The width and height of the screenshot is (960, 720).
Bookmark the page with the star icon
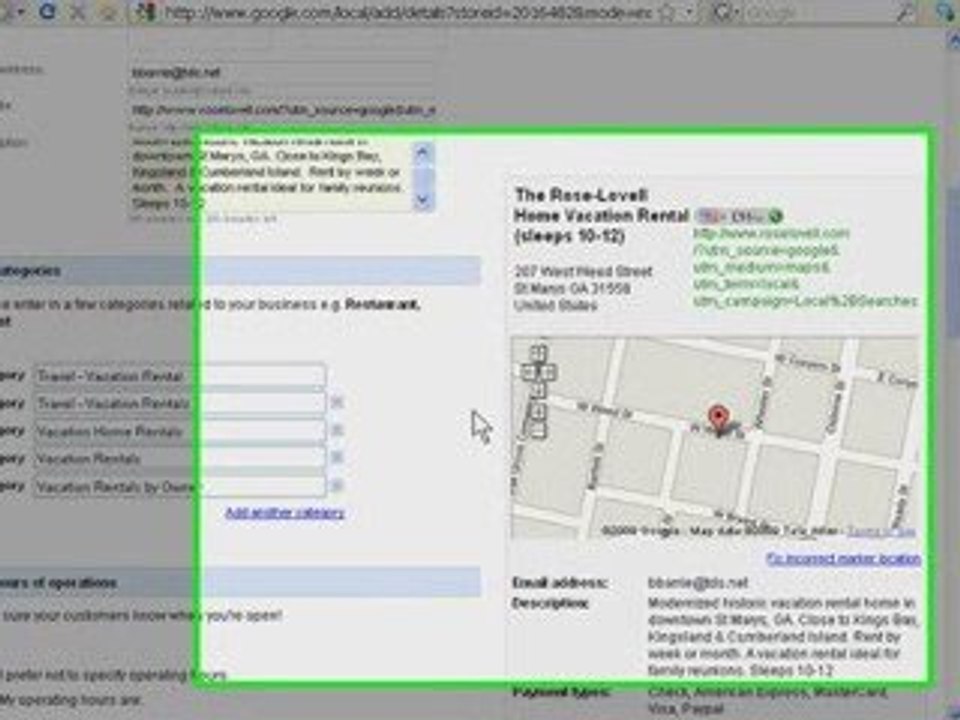point(667,12)
